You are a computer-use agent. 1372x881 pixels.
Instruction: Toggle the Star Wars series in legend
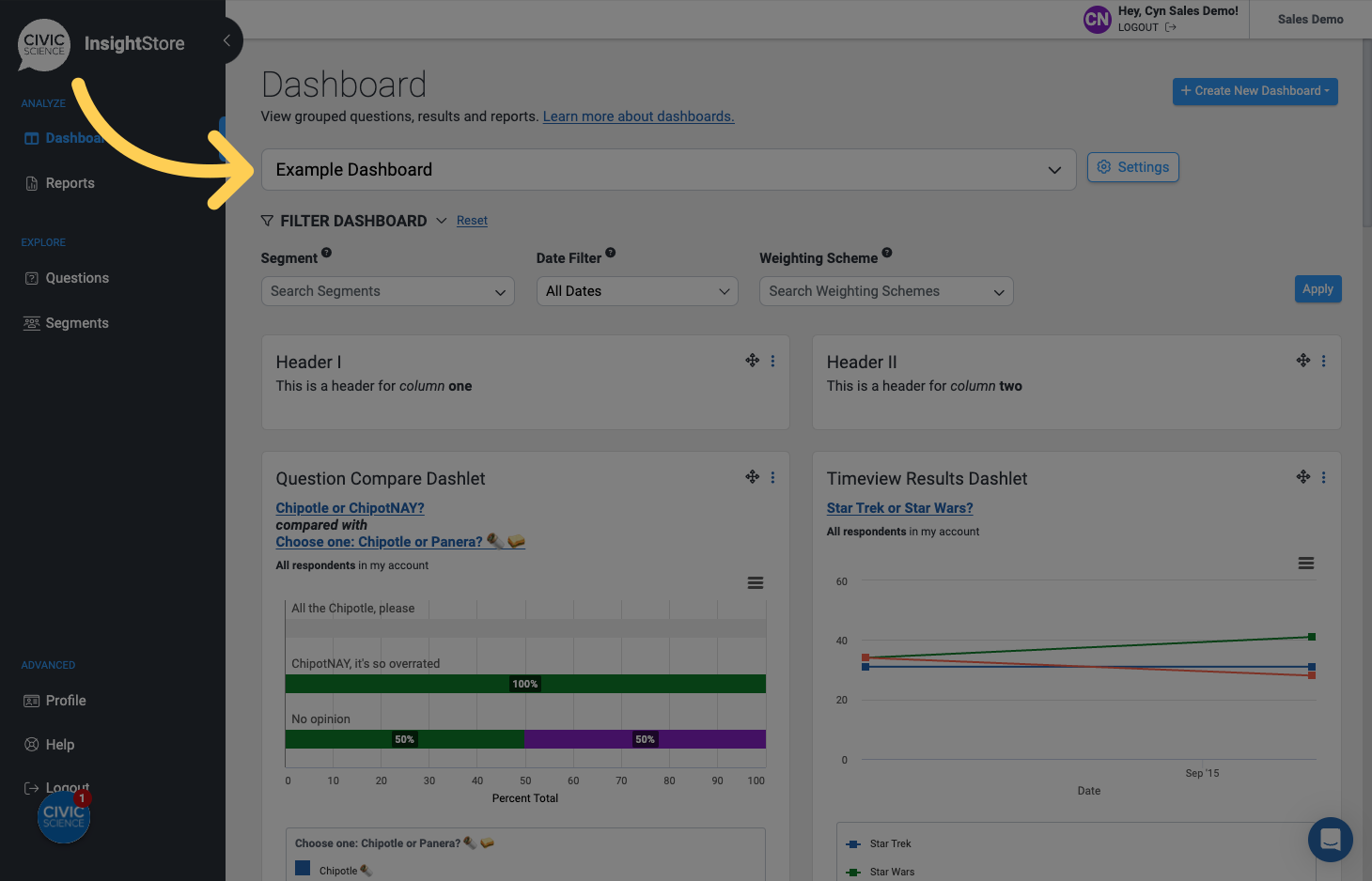point(881,872)
